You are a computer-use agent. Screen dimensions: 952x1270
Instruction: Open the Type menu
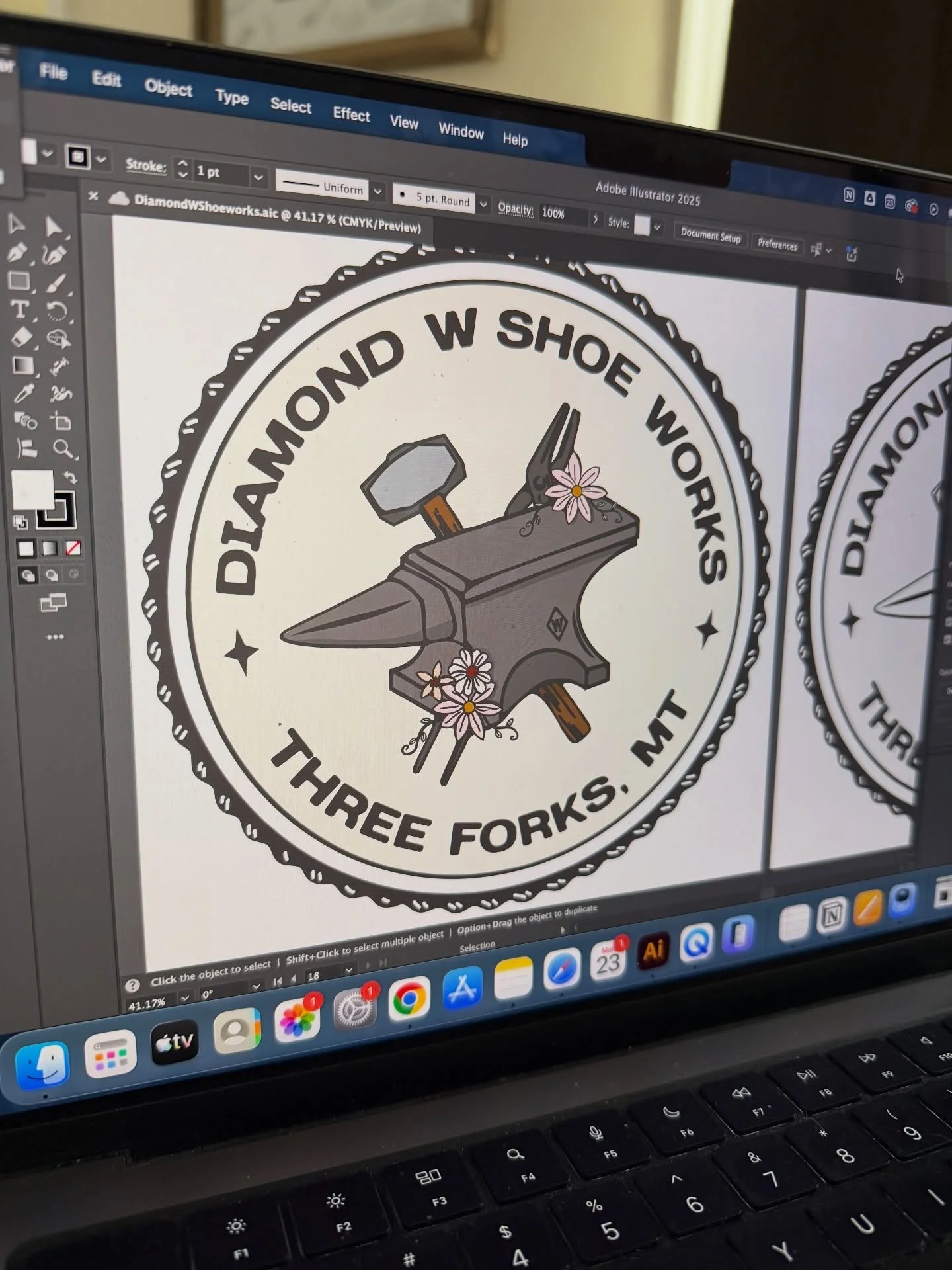[232, 97]
